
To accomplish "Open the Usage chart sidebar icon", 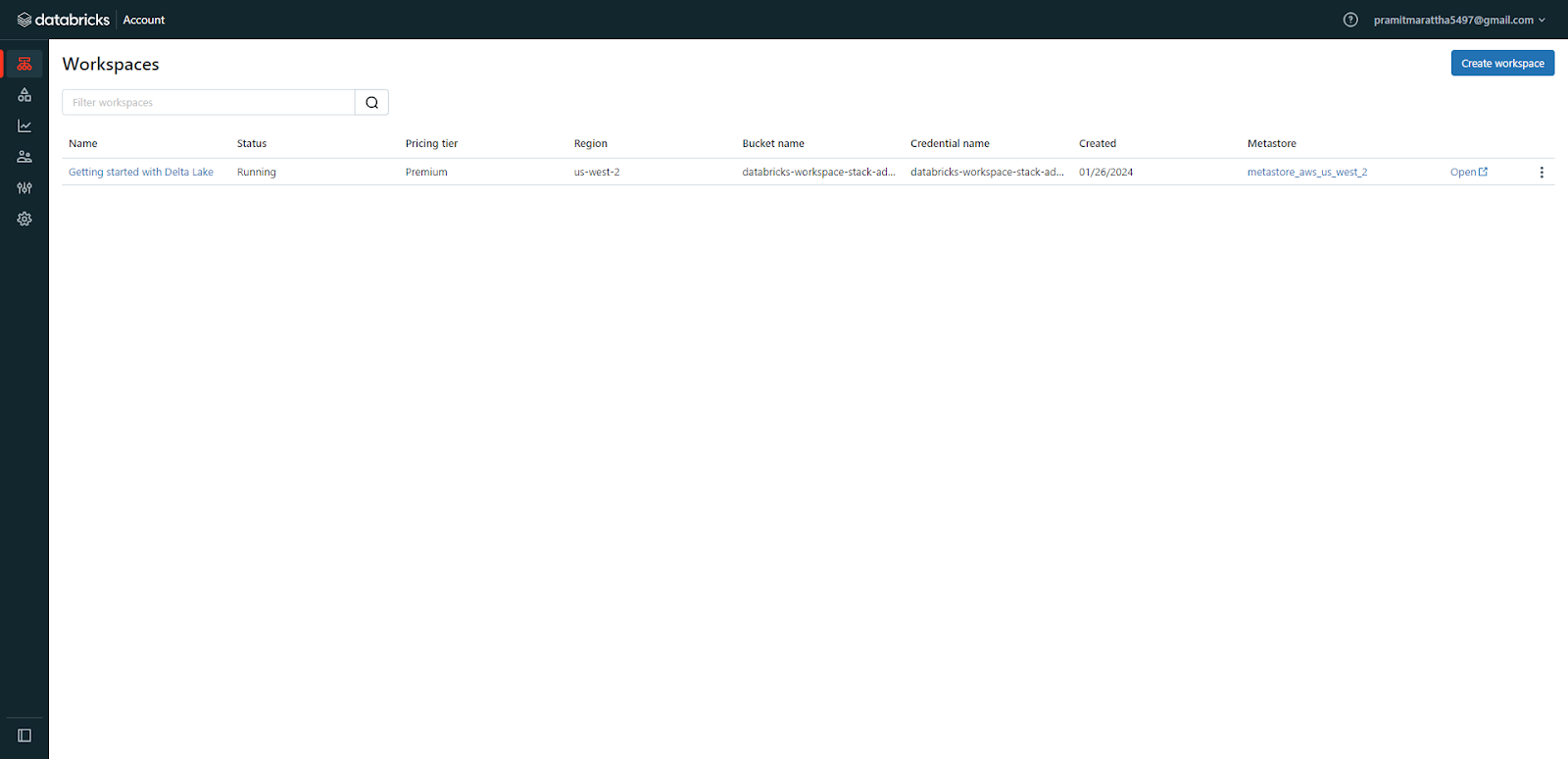I will pyautogui.click(x=24, y=126).
